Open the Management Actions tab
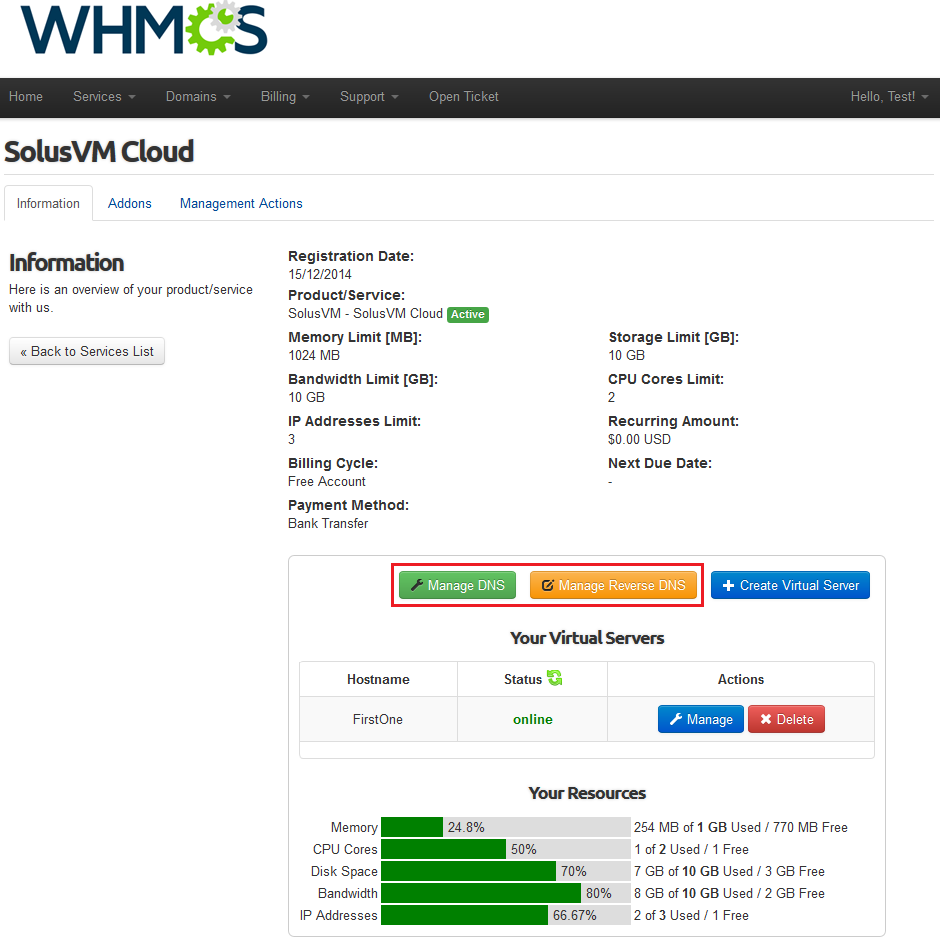Viewport: 940px width, 950px height. tap(241, 204)
